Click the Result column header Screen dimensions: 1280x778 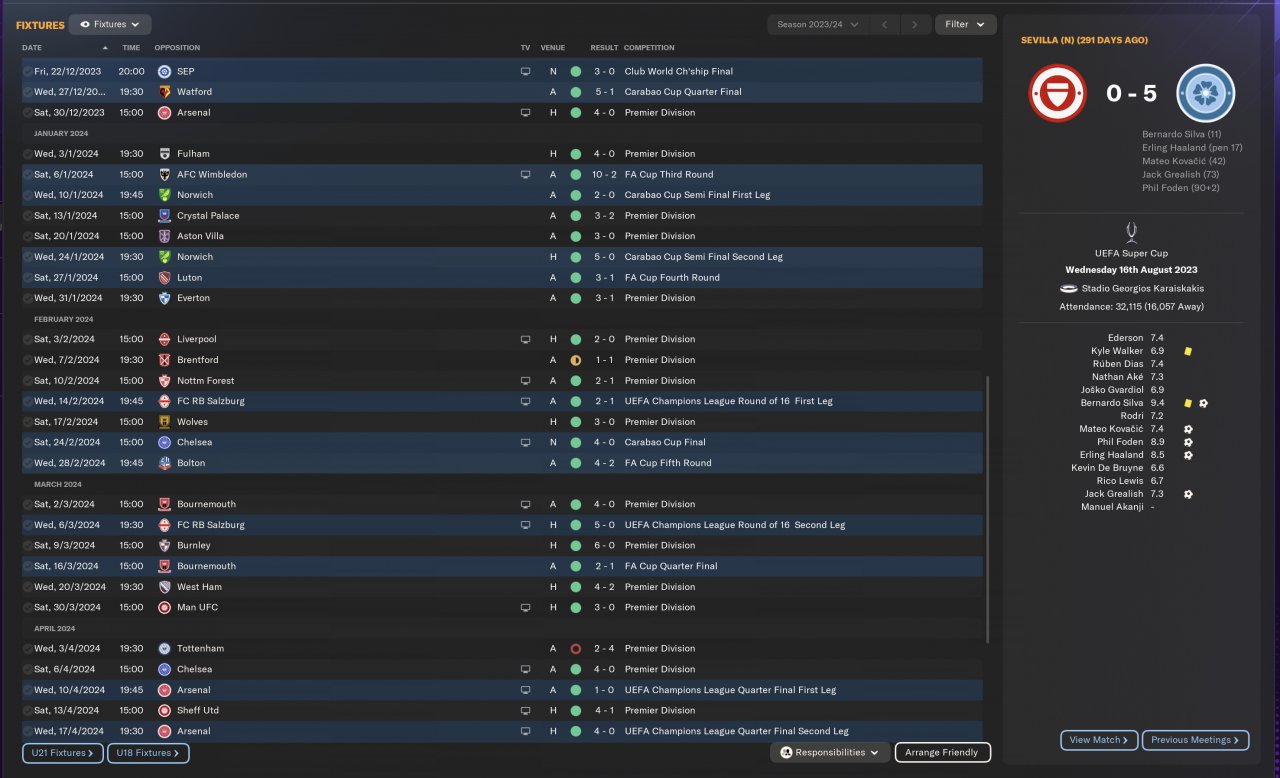(x=604, y=48)
